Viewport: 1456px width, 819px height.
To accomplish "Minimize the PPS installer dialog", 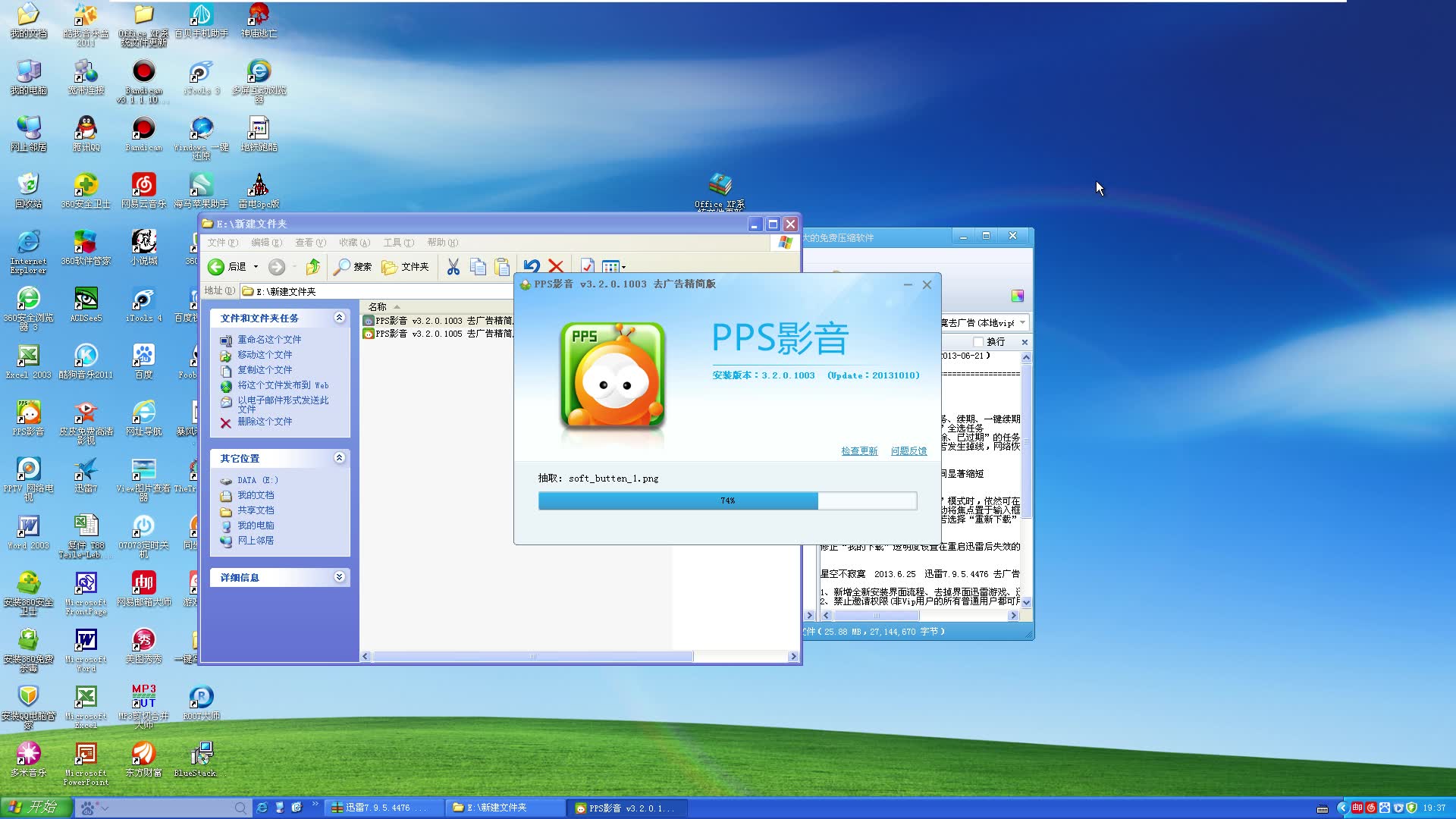I will point(907,285).
